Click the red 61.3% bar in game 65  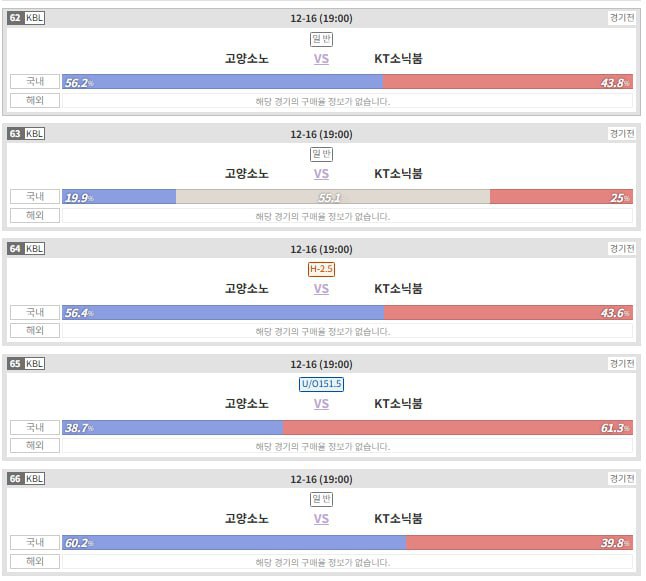pos(457,427)
